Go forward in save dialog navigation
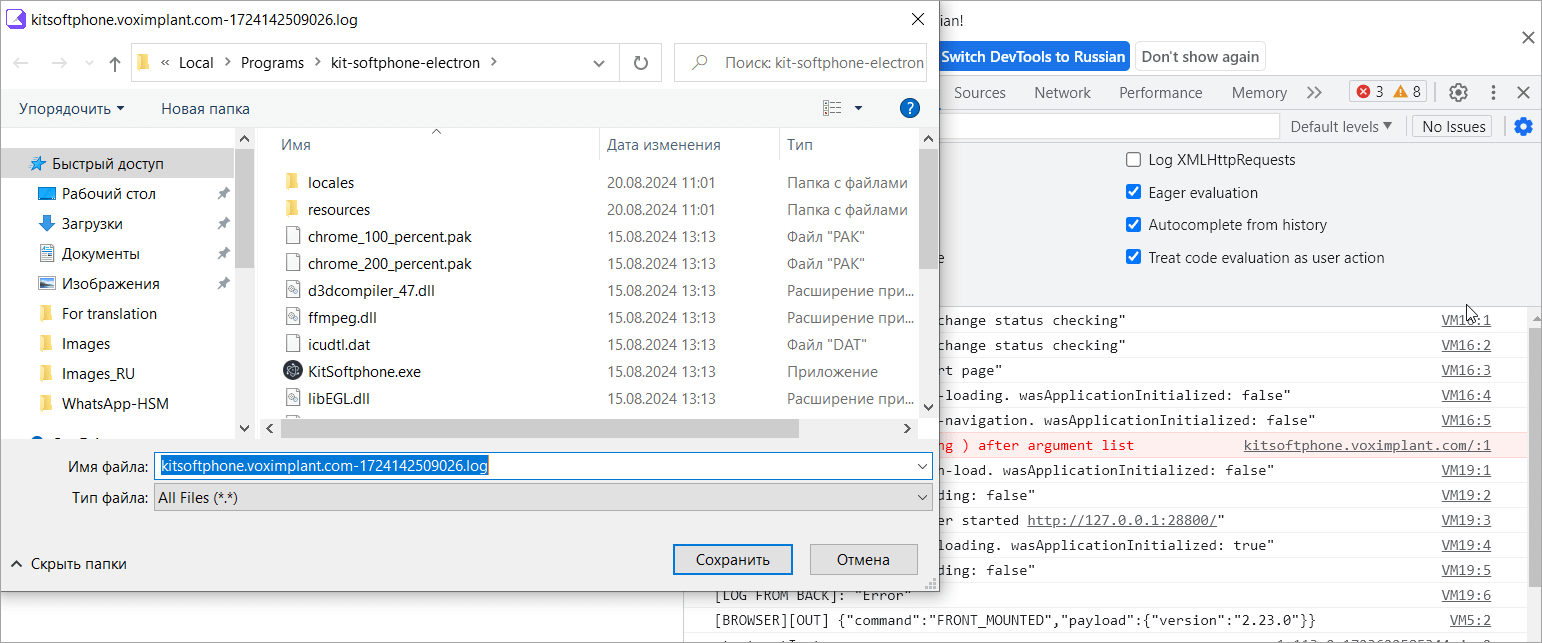The width and height of the screenshot is (1542, 643). 58,63
